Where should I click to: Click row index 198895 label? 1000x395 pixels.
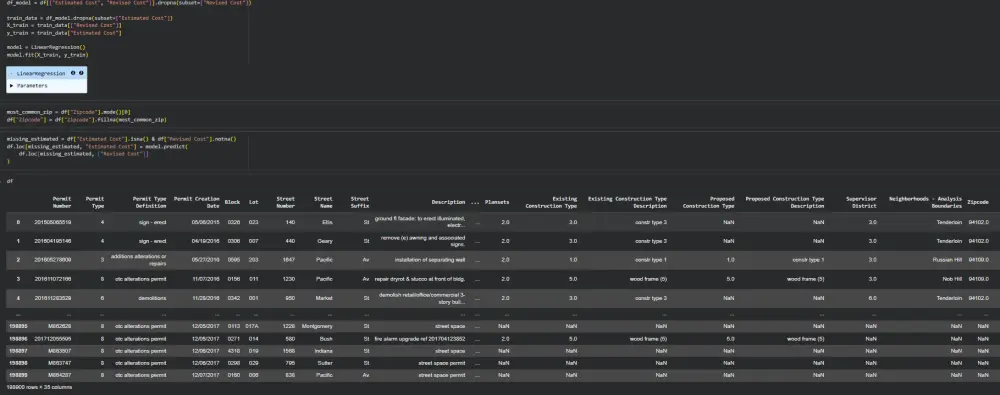(17, 326)
